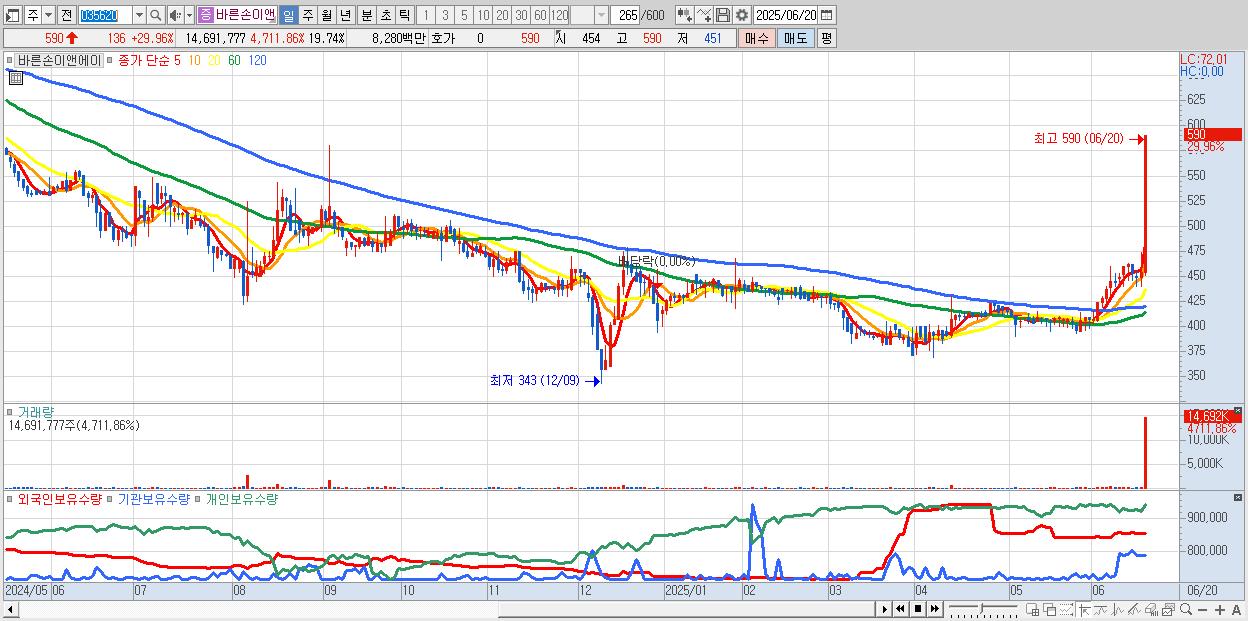The height and width of the screenshot is (621, 1248).
Task: Toggle the 바른손이앤에이 price series label
Action: coord(58,60)
